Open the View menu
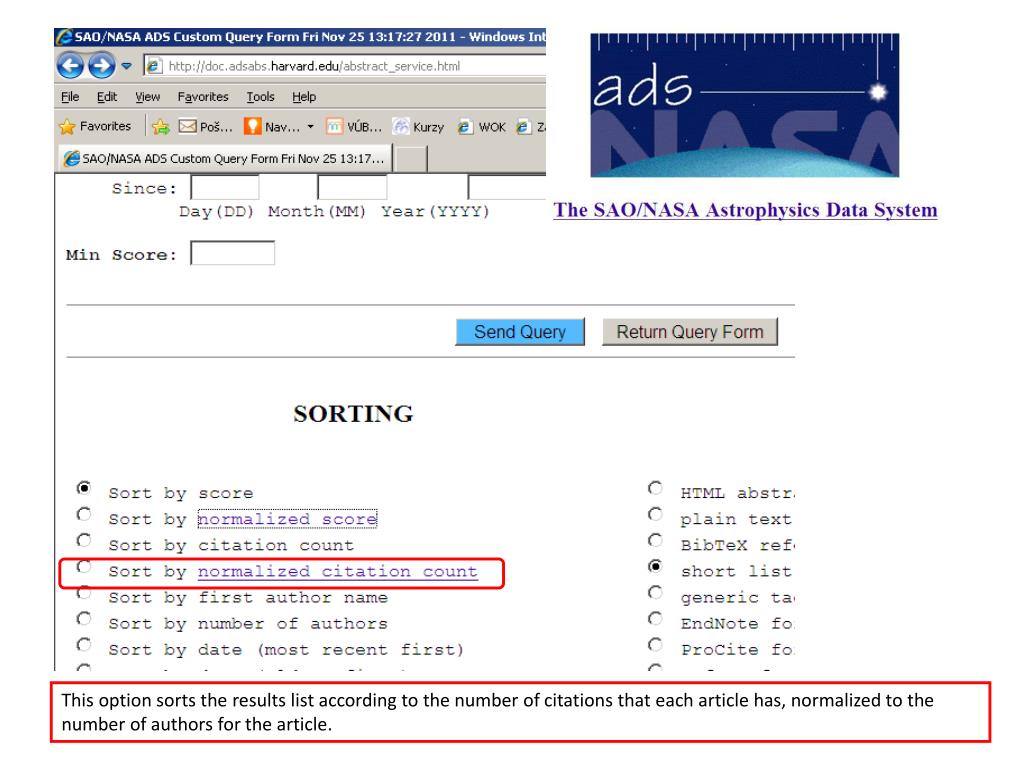The image size is (1024, 768). pyautogui.click(x=148, y=97)
